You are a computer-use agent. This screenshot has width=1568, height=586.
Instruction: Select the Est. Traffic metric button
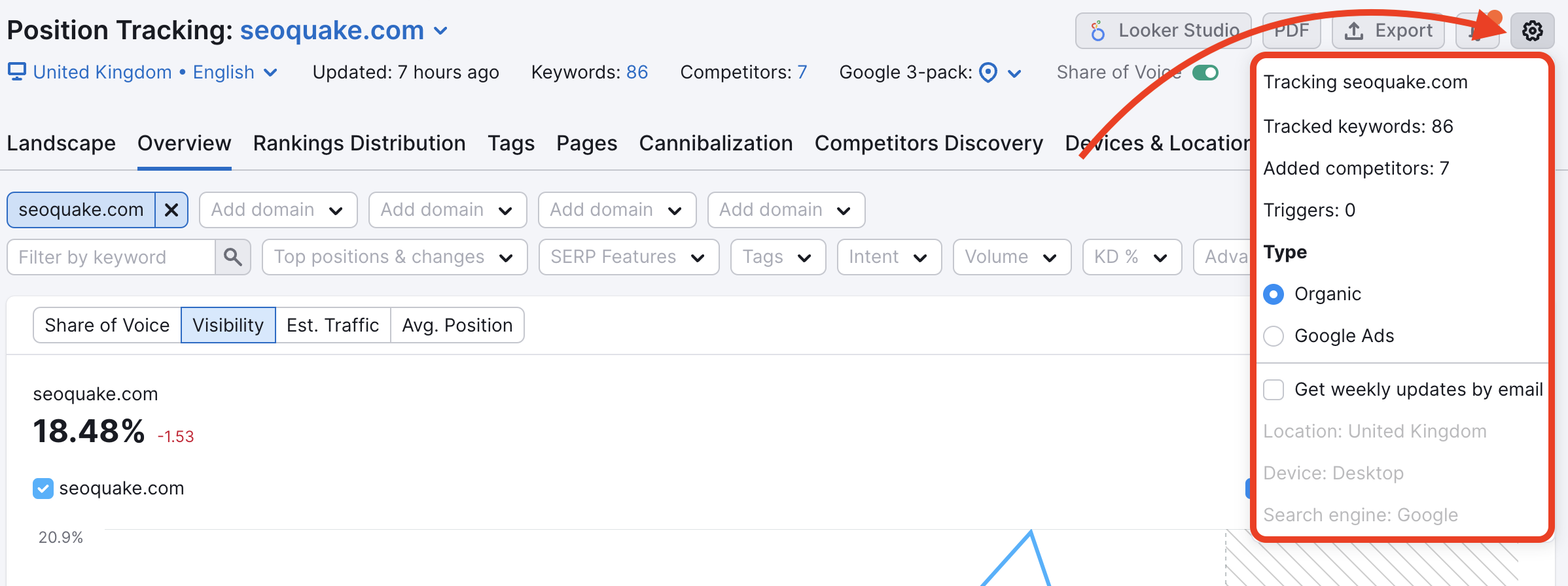coord(332,325)
